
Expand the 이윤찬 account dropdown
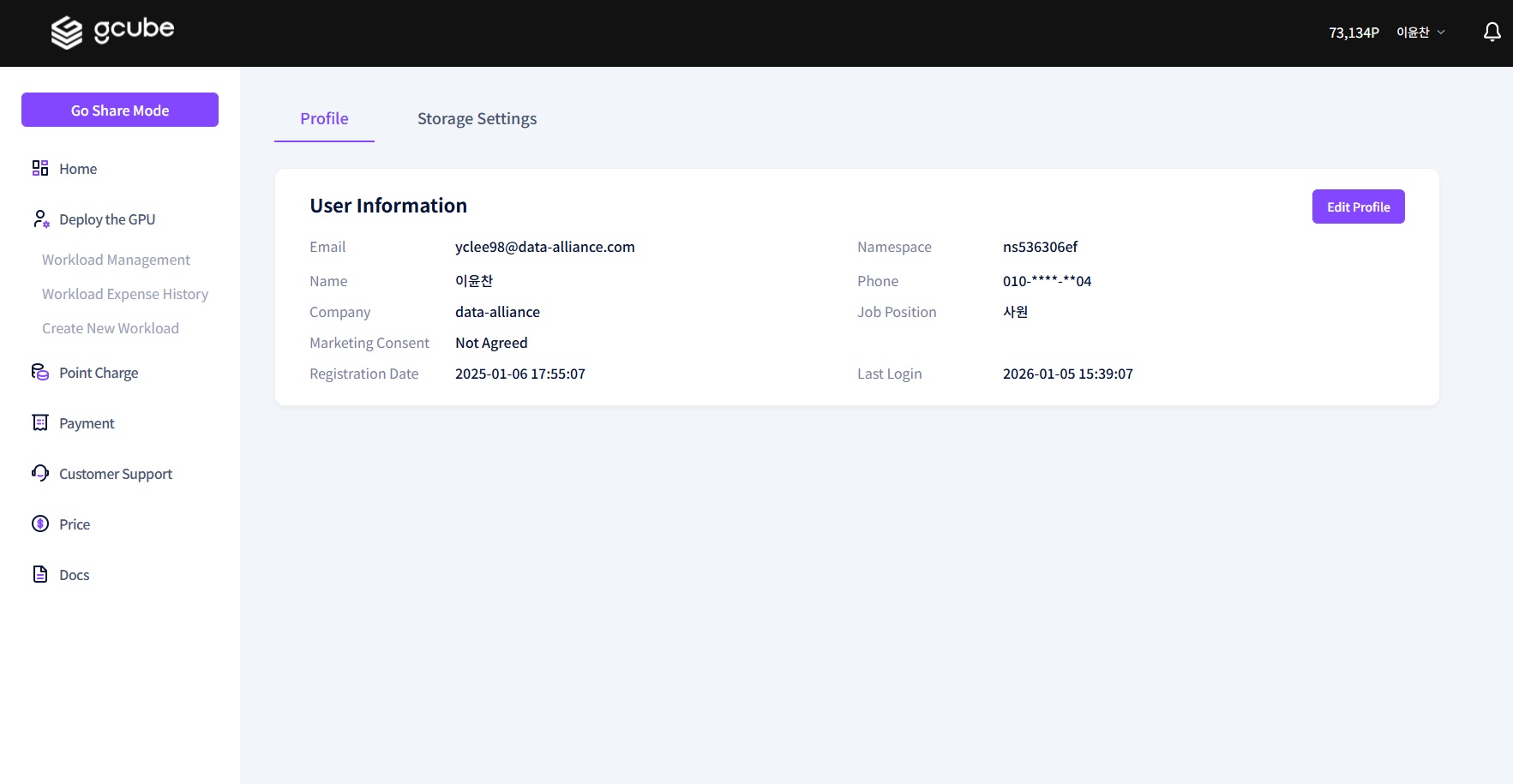pyautogui.click(x=1414, y=32)
